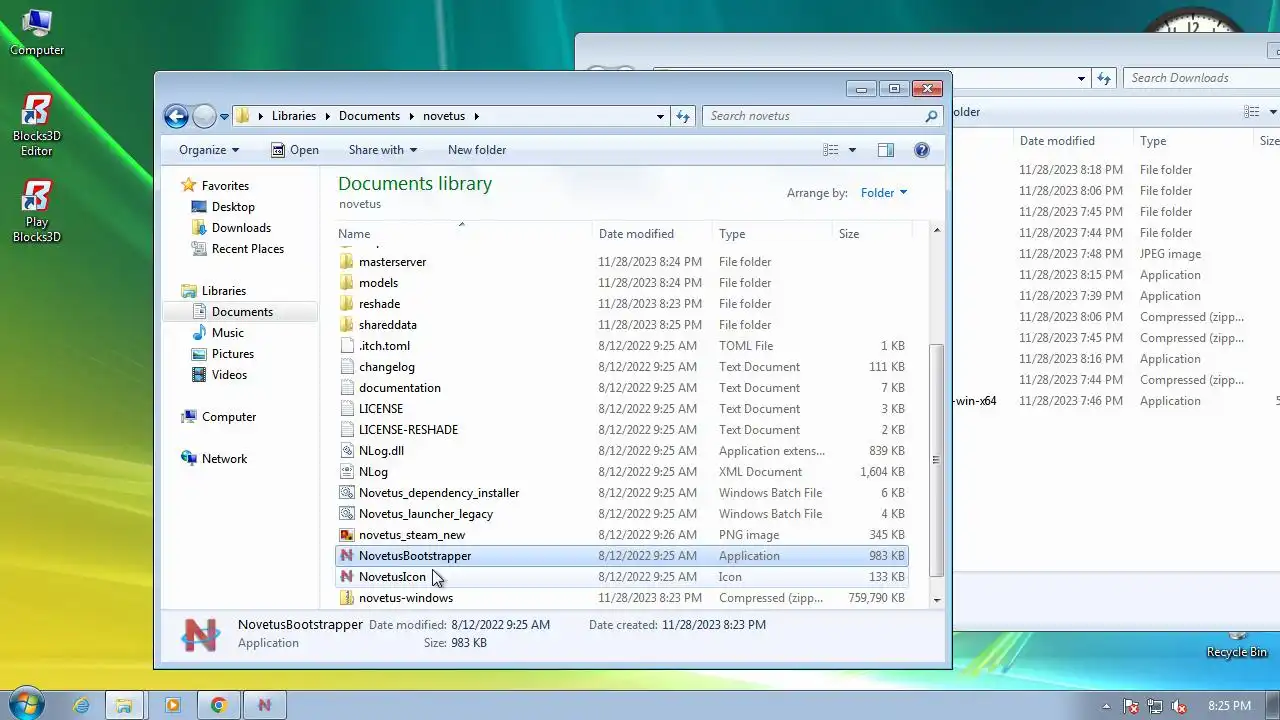This screenshot has width=1280, height=720.
Task: Sort by the Size column header
Action: 872,234
